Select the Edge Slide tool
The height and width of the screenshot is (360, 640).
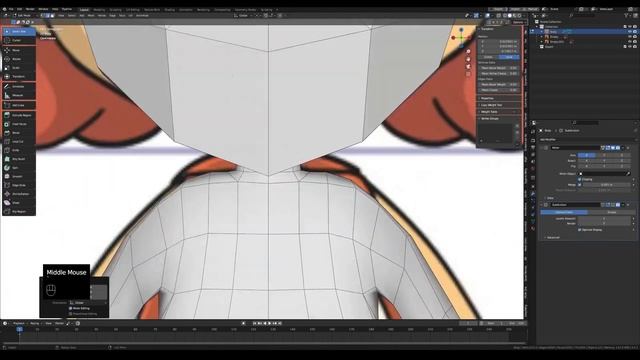19,185
